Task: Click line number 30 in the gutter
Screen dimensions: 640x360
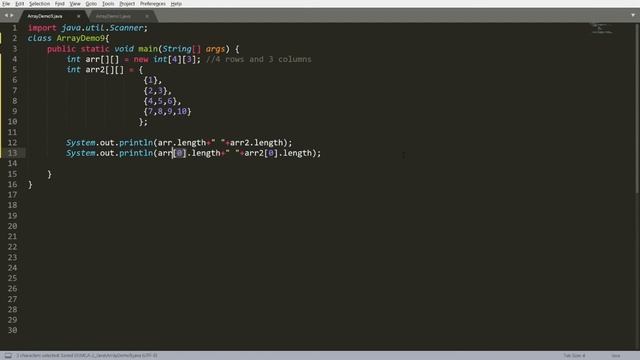Action: [13, 330]
